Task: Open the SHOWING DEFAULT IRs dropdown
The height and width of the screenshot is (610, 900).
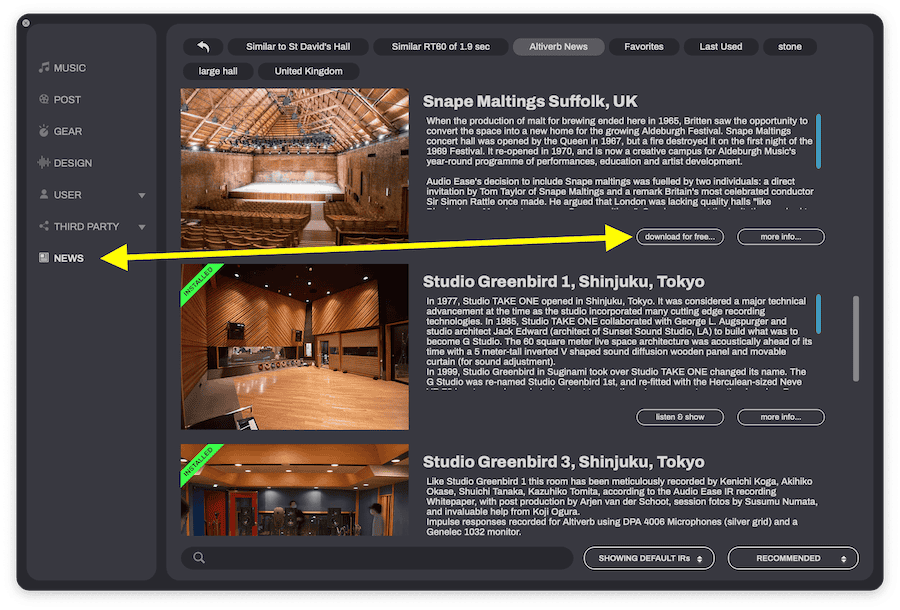Action: (x=649, y=558)
